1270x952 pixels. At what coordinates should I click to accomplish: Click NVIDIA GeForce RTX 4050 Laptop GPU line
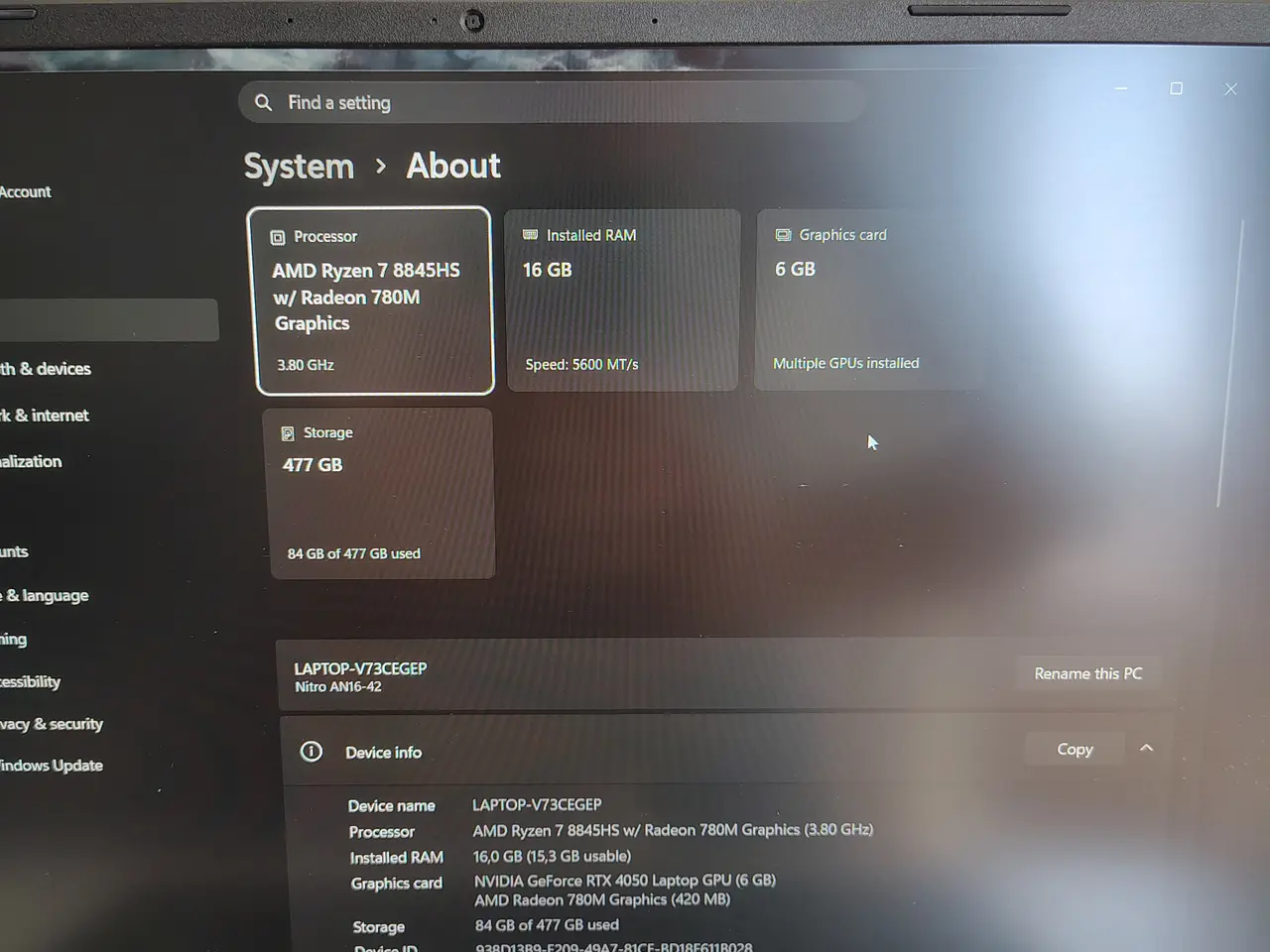[x=625, y=881]
